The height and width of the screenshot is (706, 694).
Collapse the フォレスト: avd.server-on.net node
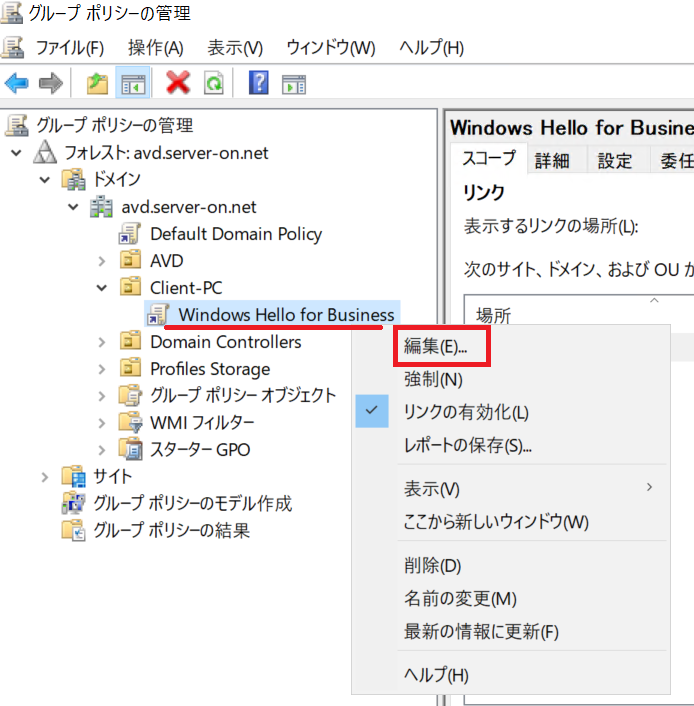click(x=16, y=153)
